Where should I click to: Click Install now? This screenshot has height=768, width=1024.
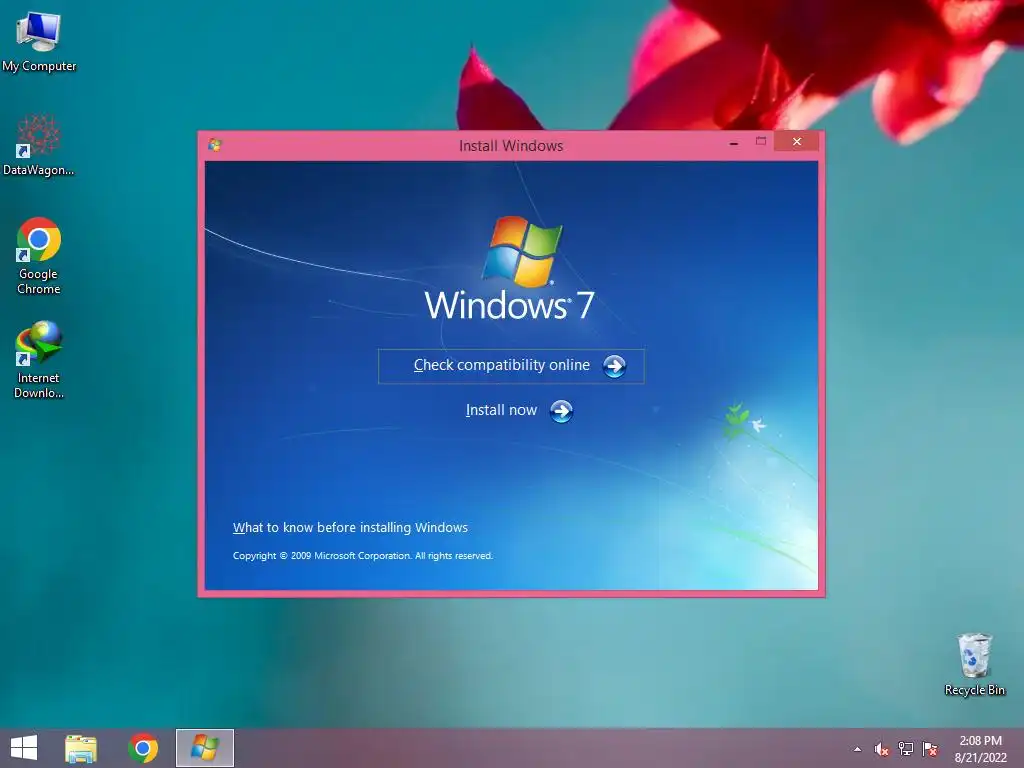[501, 410]
